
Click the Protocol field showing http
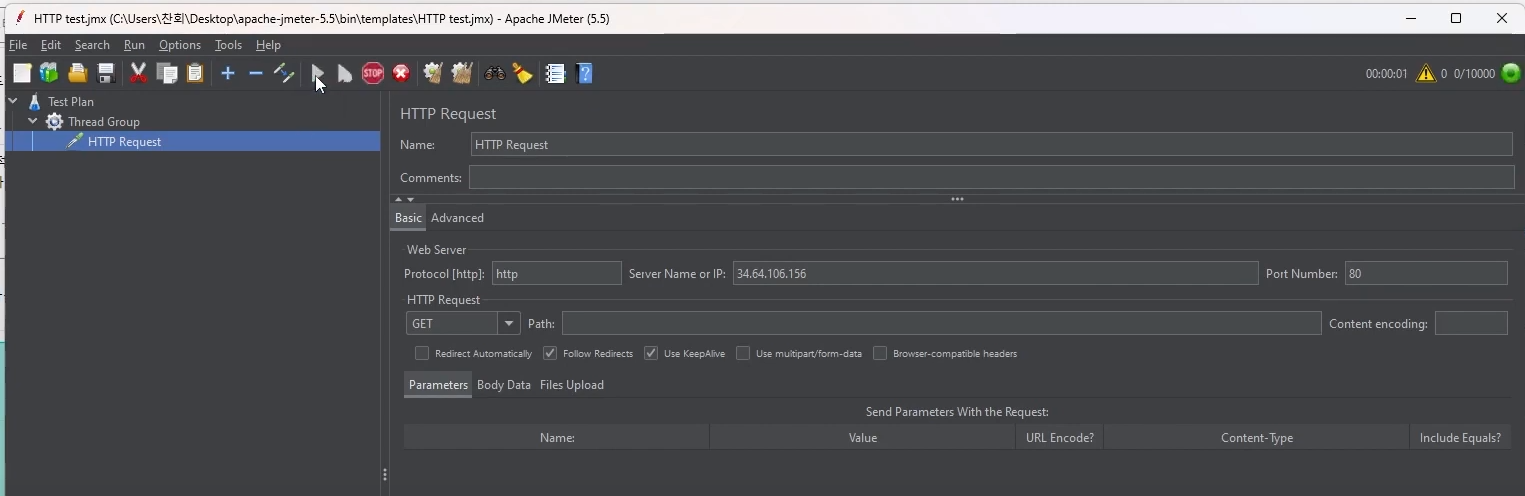point(556,274)
